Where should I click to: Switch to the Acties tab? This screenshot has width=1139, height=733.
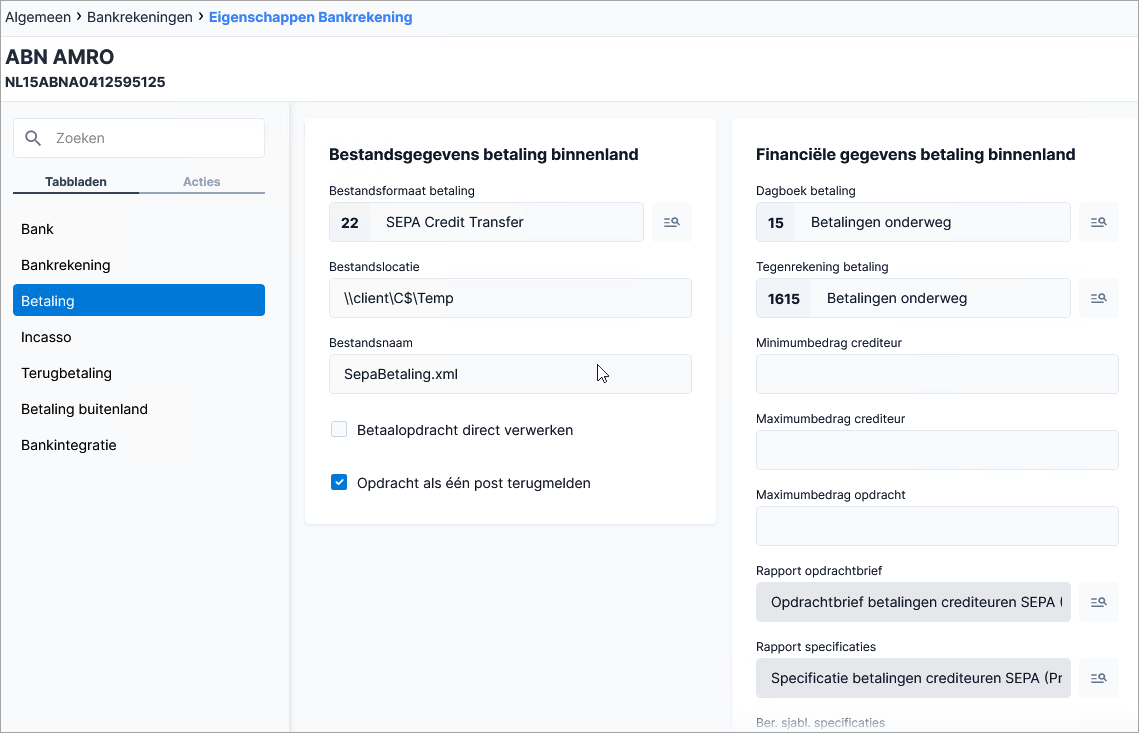[202, 182]
